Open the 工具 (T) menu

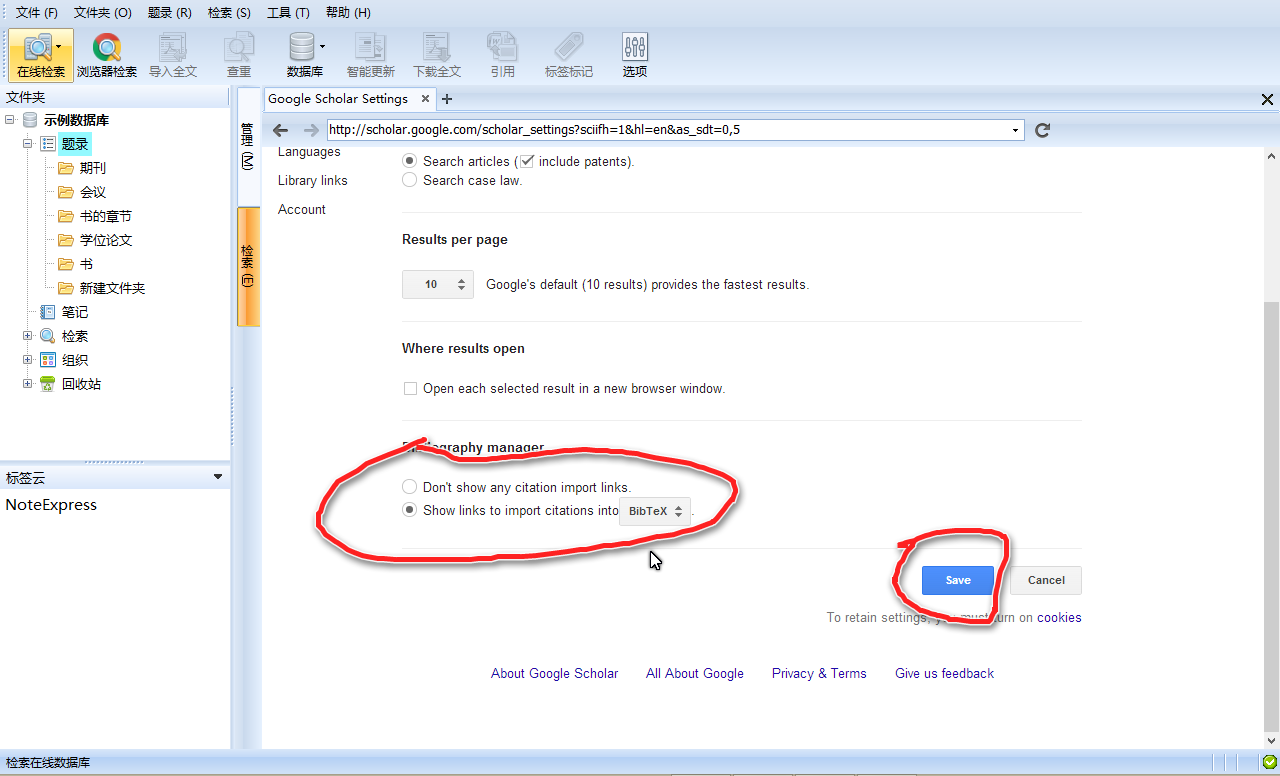(288, 13)
